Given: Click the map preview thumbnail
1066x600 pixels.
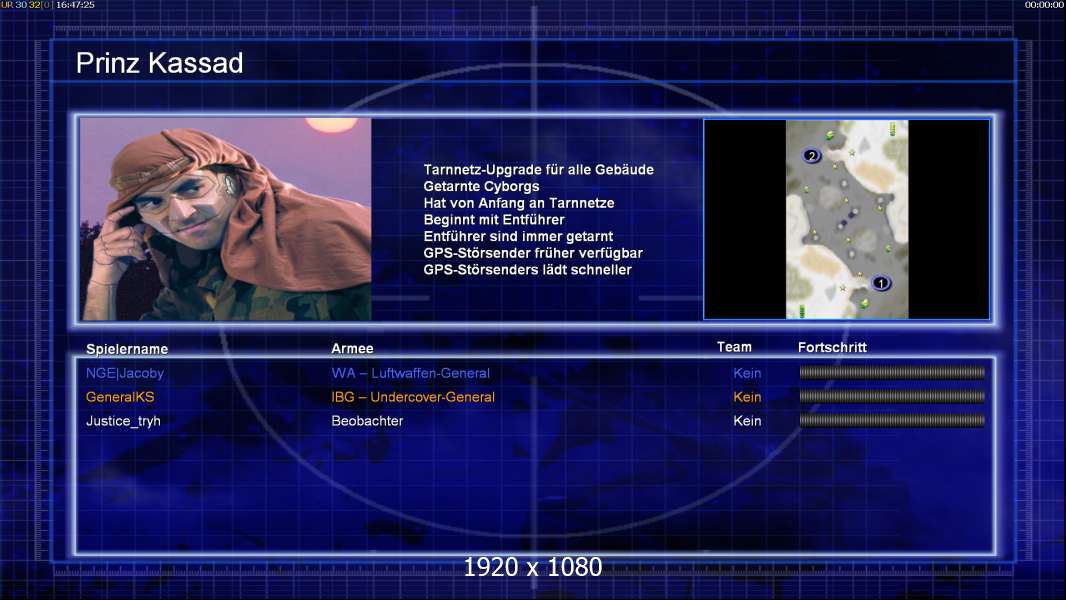Looking at the screenshot, I should (x=846, y=219).
